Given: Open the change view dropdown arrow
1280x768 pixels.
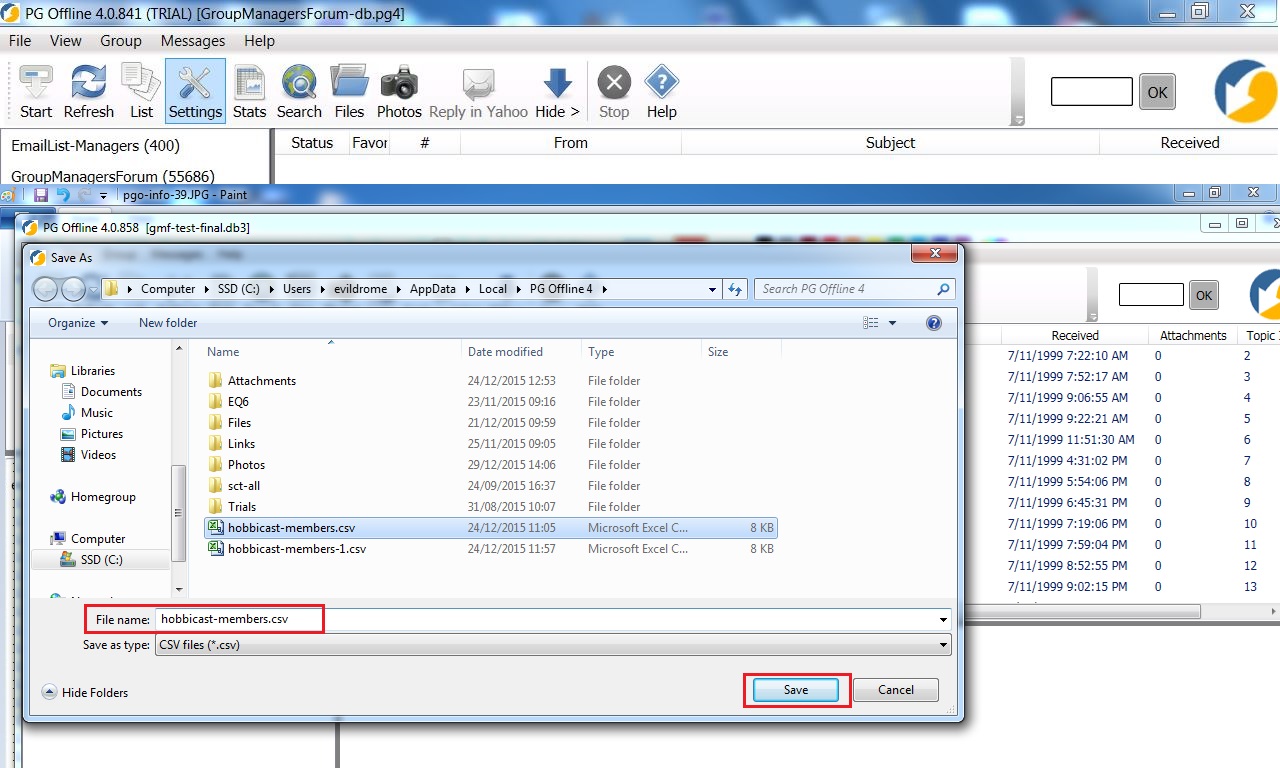Looking at the screenshot, I should click(x=892, y=323).
